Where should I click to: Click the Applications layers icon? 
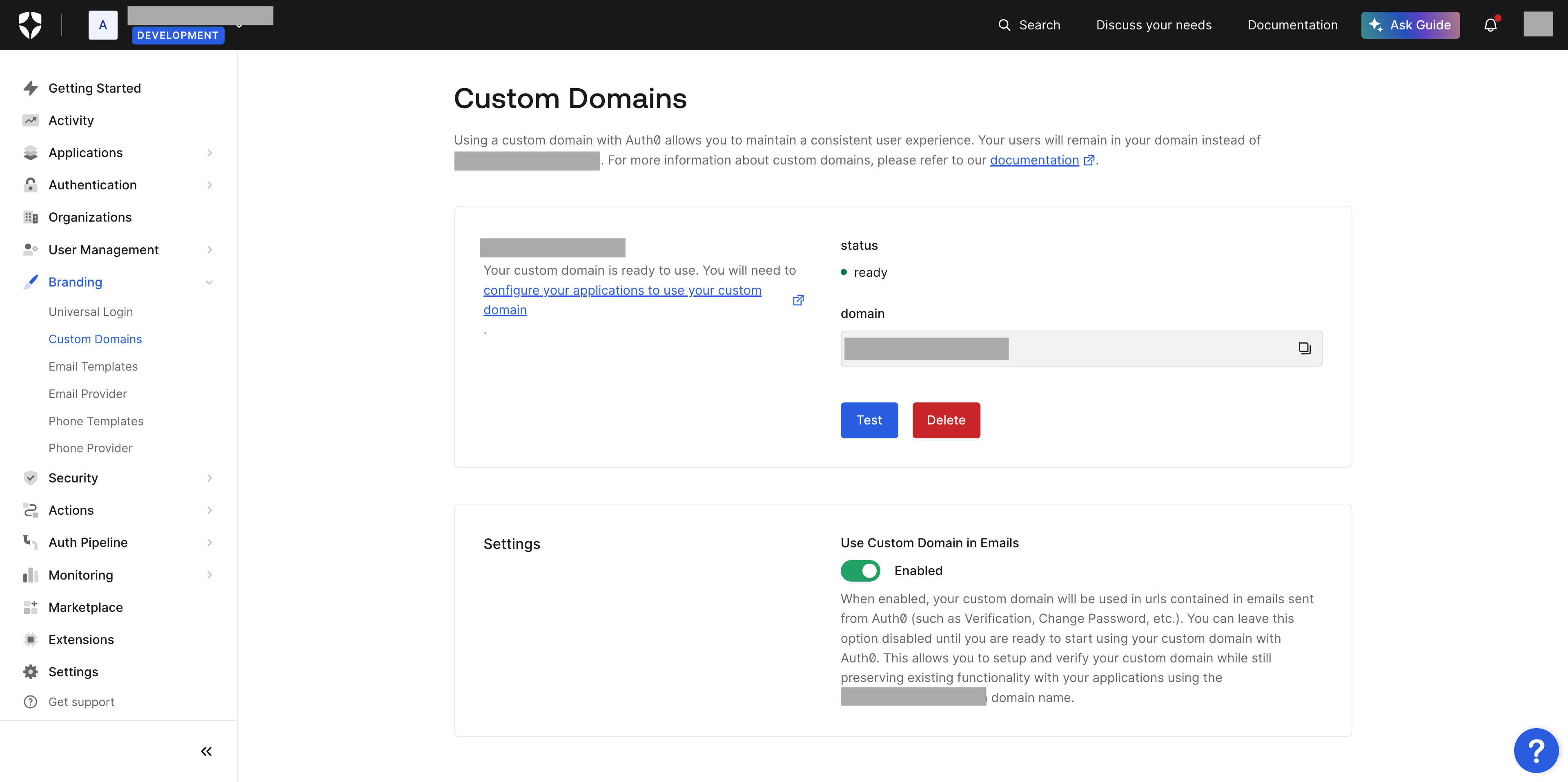point(31,153)
